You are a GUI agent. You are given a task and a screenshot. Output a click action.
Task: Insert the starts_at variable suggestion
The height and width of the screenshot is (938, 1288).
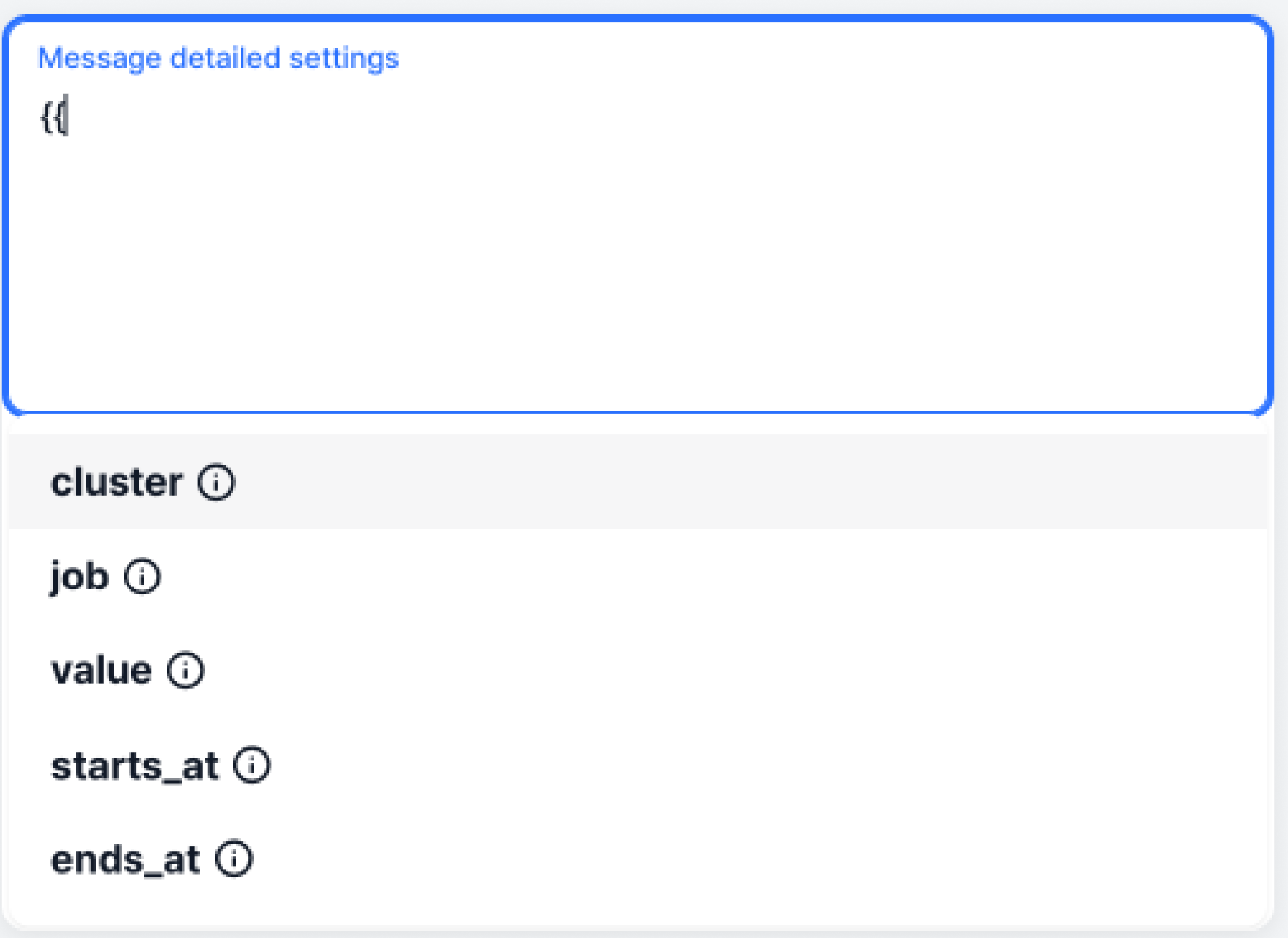(134, 766)
